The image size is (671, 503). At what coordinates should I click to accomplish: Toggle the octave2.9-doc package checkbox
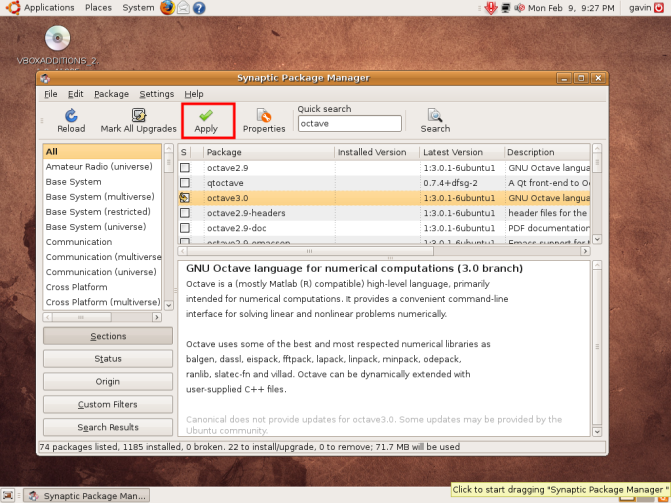(x=185, y=228)
